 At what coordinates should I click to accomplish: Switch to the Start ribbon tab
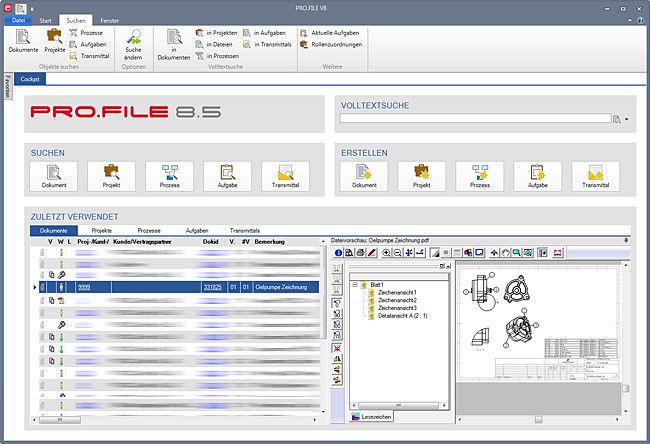[x=45, y=20]
